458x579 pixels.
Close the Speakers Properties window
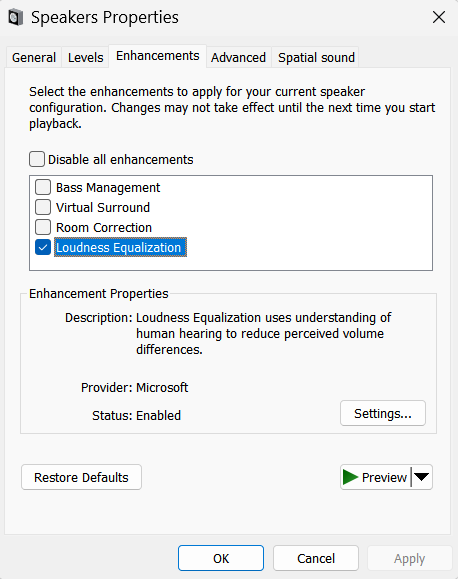[x=439, y=17]
